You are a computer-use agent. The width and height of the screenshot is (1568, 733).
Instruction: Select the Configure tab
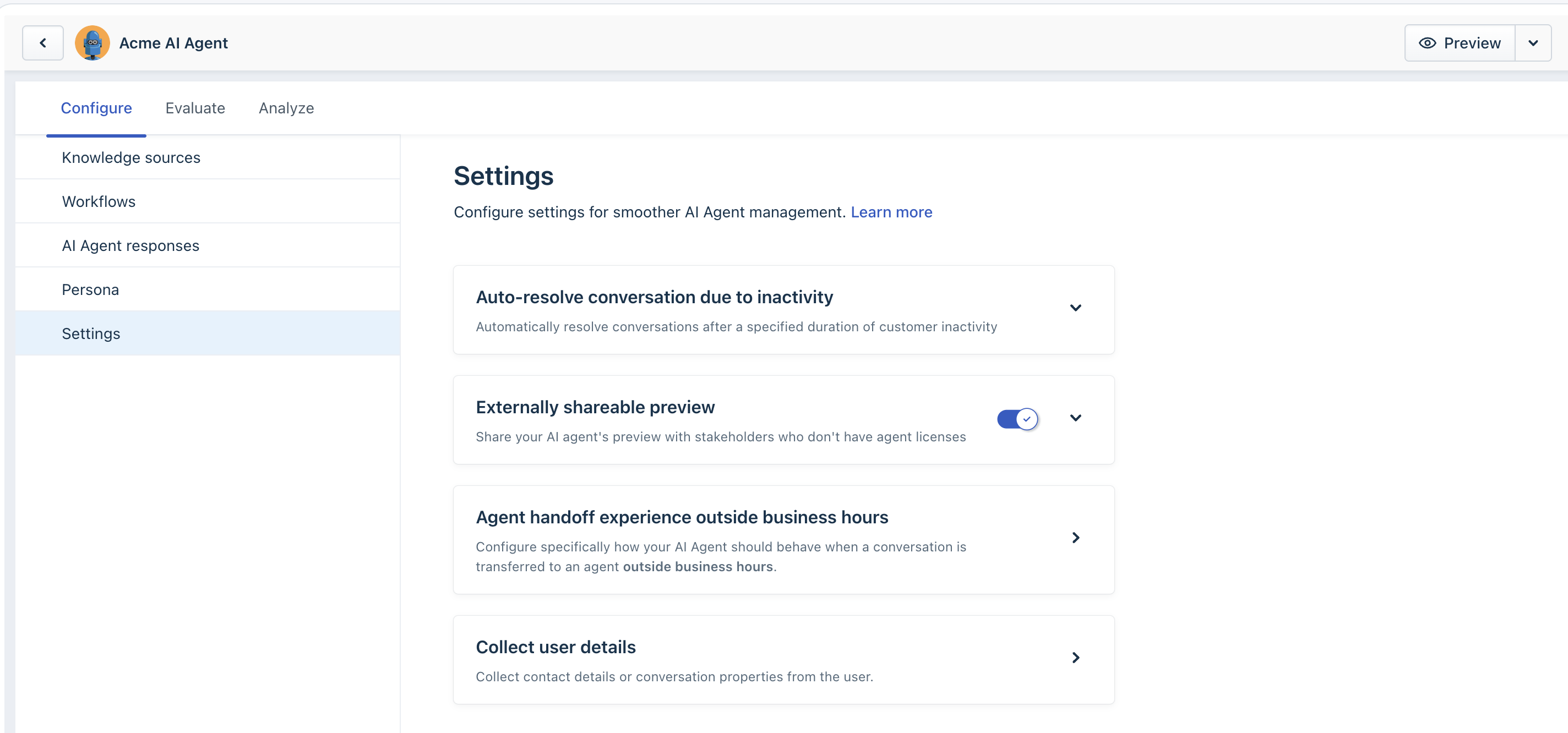96,108
